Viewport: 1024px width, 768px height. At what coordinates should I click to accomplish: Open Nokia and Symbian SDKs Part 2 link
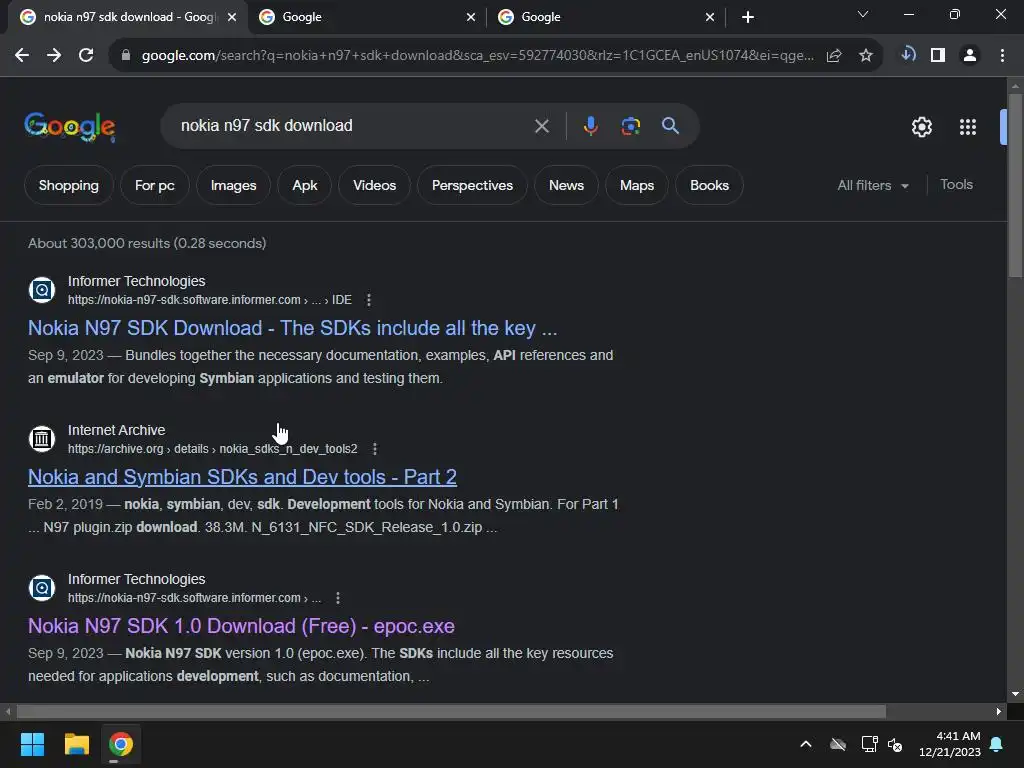click(242, 477)
